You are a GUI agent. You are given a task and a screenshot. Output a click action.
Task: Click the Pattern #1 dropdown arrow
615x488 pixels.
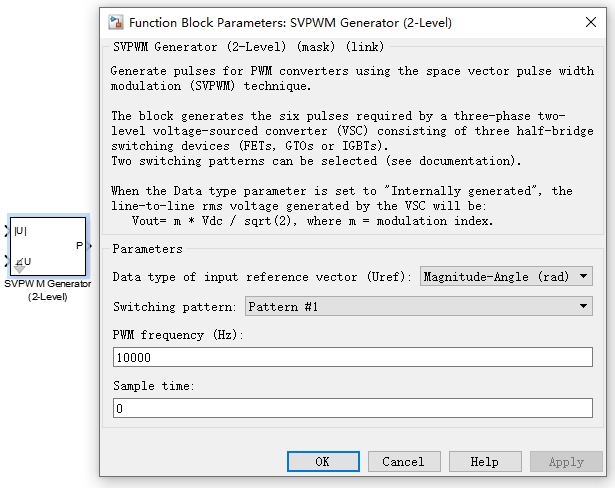pyautogui.click(x=584, y=306)
